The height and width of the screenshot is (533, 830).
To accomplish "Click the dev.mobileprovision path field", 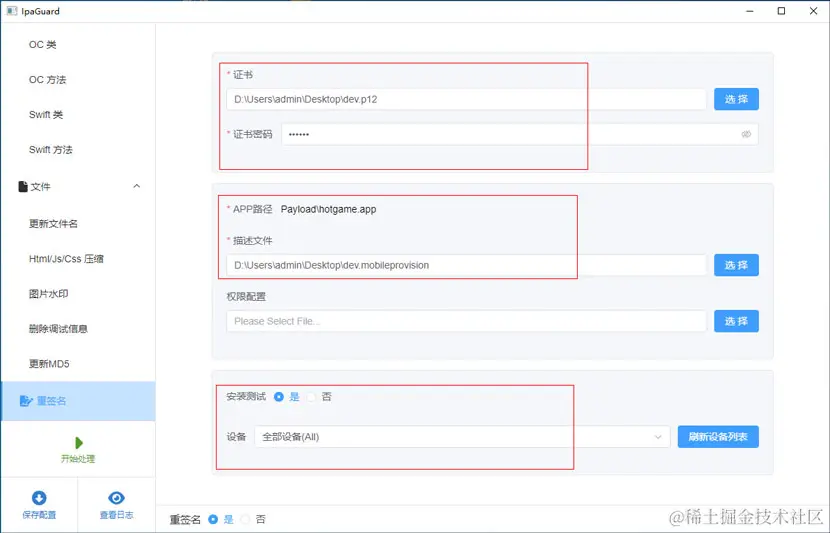I will pos(466,265).
